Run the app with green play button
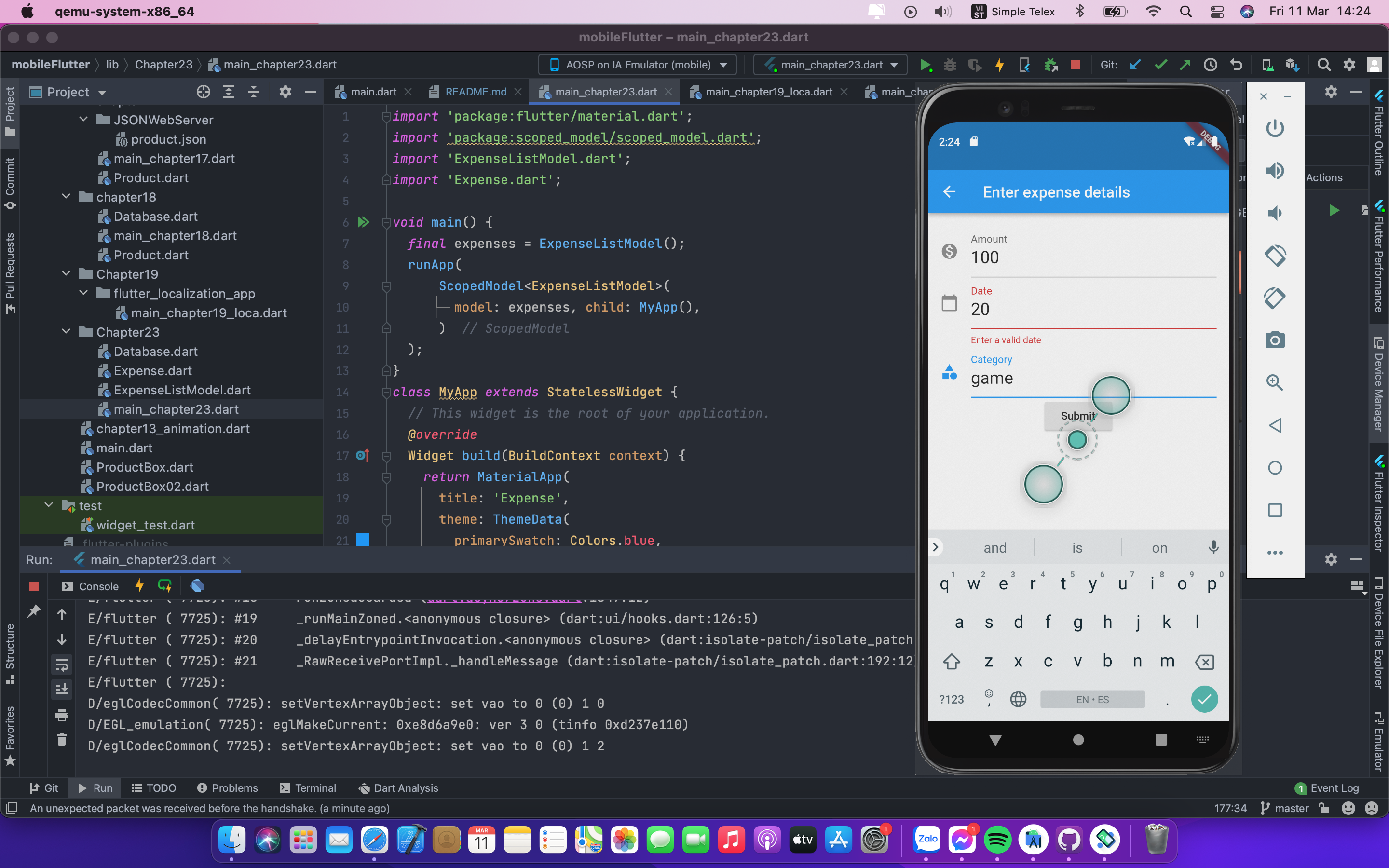 coord(925,65)
